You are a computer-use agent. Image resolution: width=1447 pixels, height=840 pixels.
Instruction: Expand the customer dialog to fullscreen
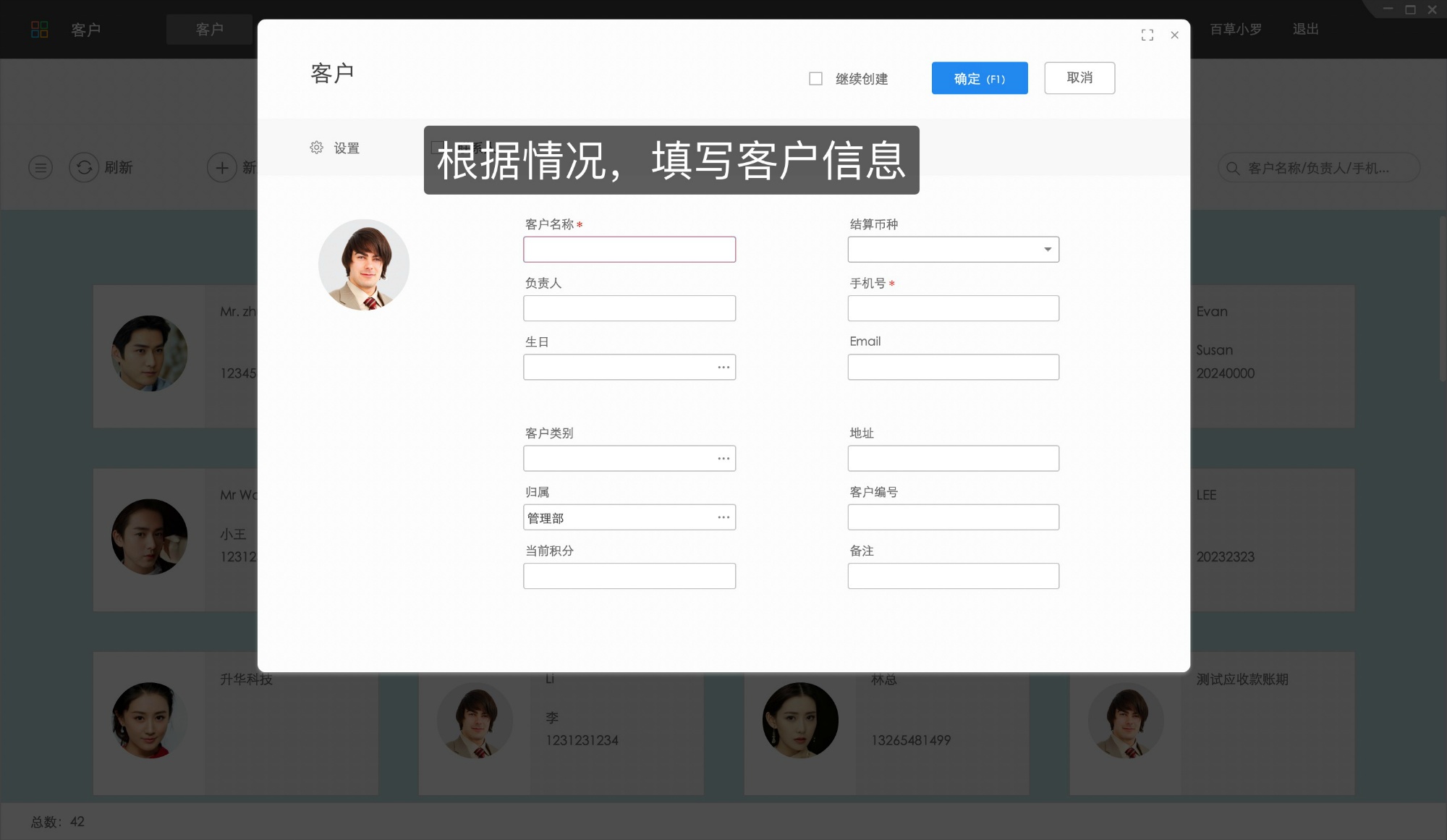[x=1147, y=35]
